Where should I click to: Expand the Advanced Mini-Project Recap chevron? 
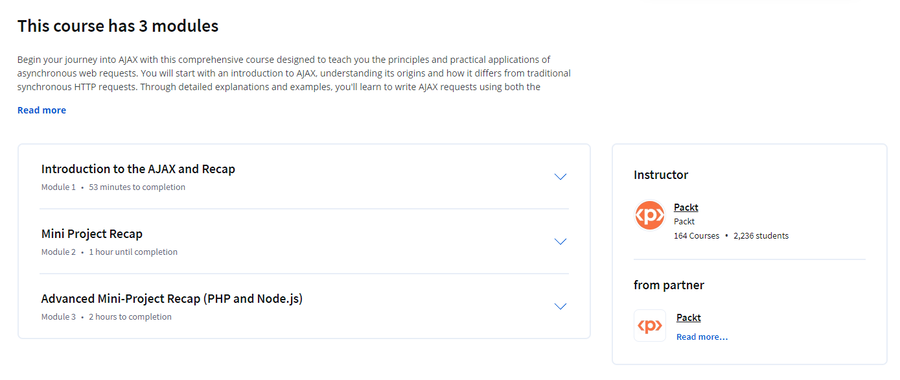[561, 307]
